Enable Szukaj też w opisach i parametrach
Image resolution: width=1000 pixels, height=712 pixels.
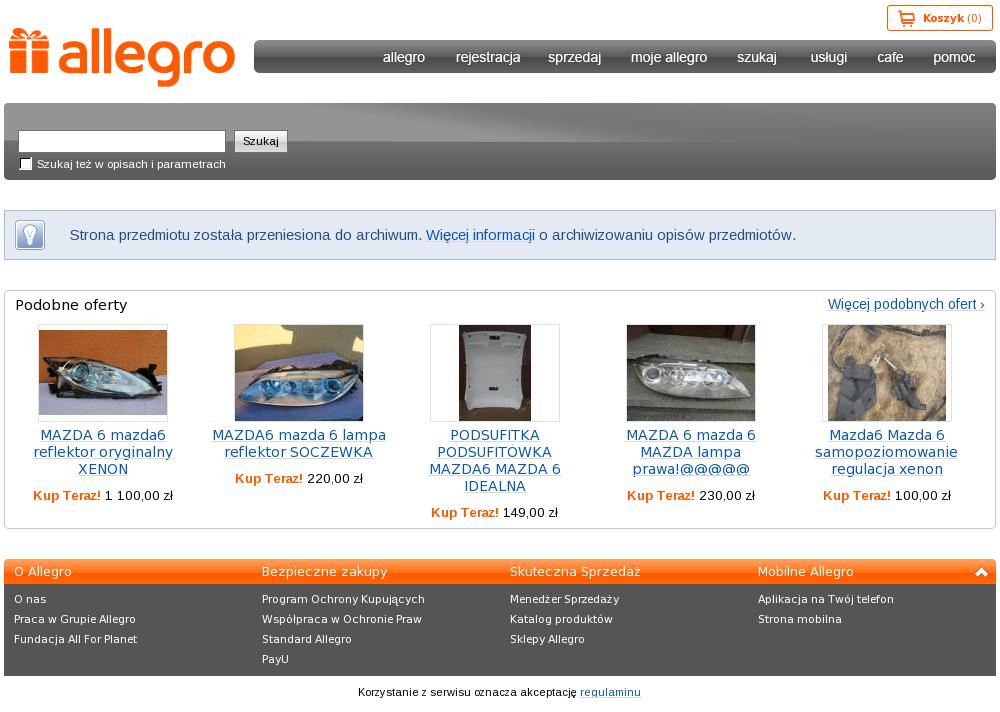(x=26, y=164)
